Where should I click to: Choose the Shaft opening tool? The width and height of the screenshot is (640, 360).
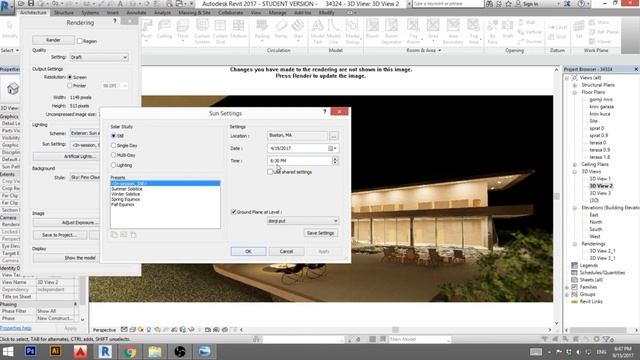(x=507, y=29)
